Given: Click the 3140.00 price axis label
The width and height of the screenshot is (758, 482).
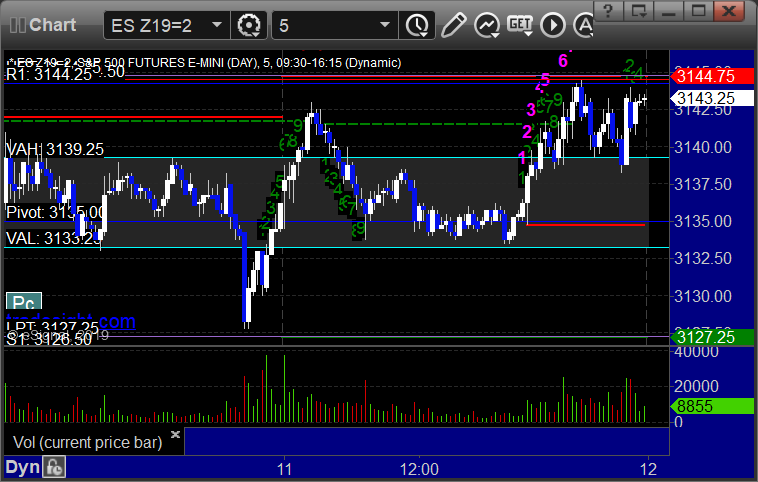Looking at the screenshot, I should pos(703,147).
